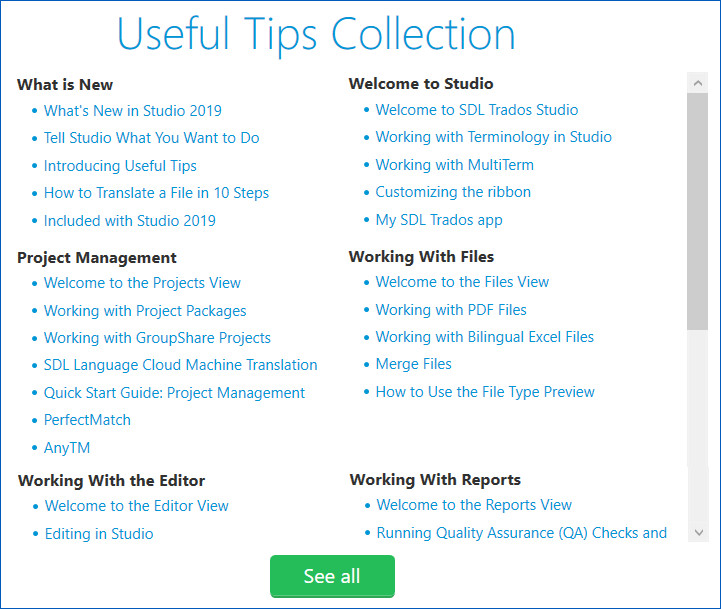Open Welcome to the Projects View
721x609 pixels.
click(x=142, y=283)
